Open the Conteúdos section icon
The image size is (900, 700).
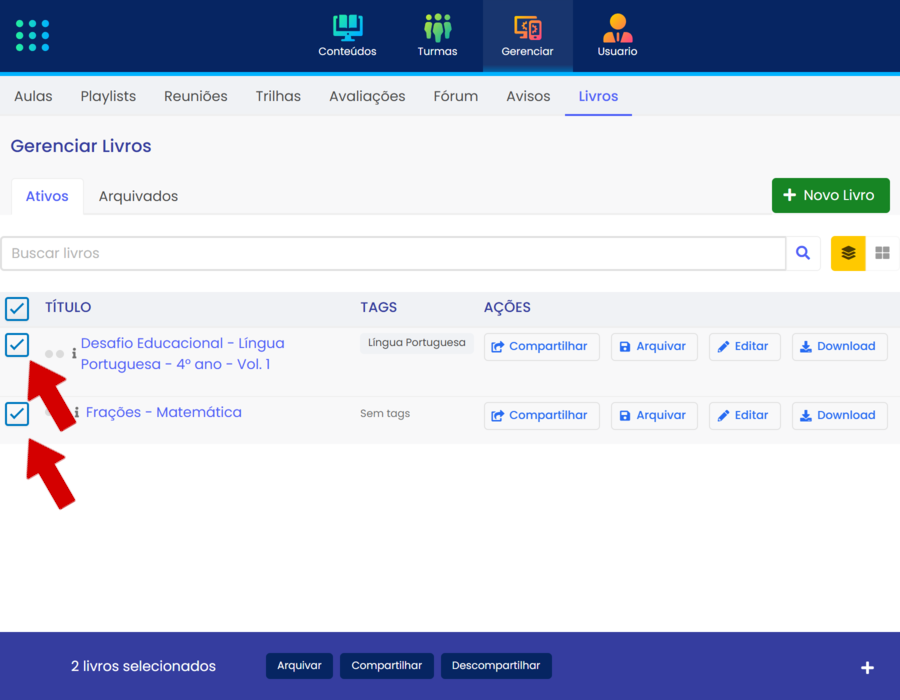tap(347, 28)
